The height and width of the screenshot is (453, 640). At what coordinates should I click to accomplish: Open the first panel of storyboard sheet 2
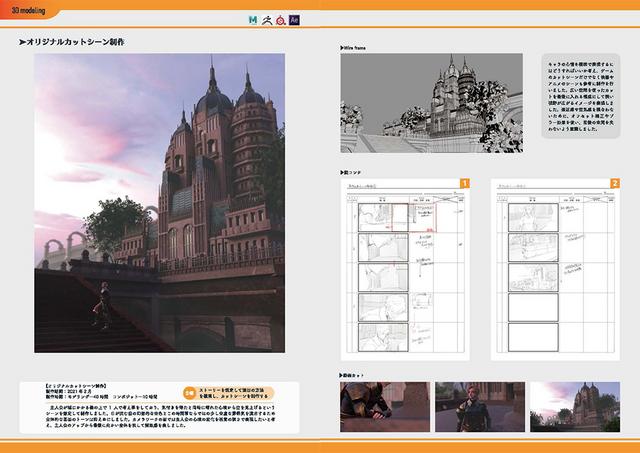[533, 218]
